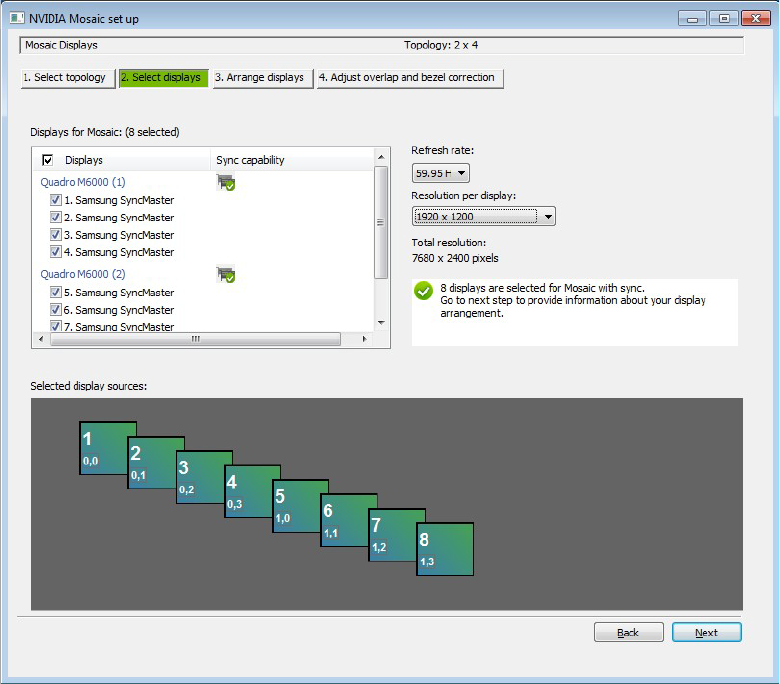Click the 'Mosaic Displays' header text
This screenshot has width=780, height=684.
coord(61,45)
